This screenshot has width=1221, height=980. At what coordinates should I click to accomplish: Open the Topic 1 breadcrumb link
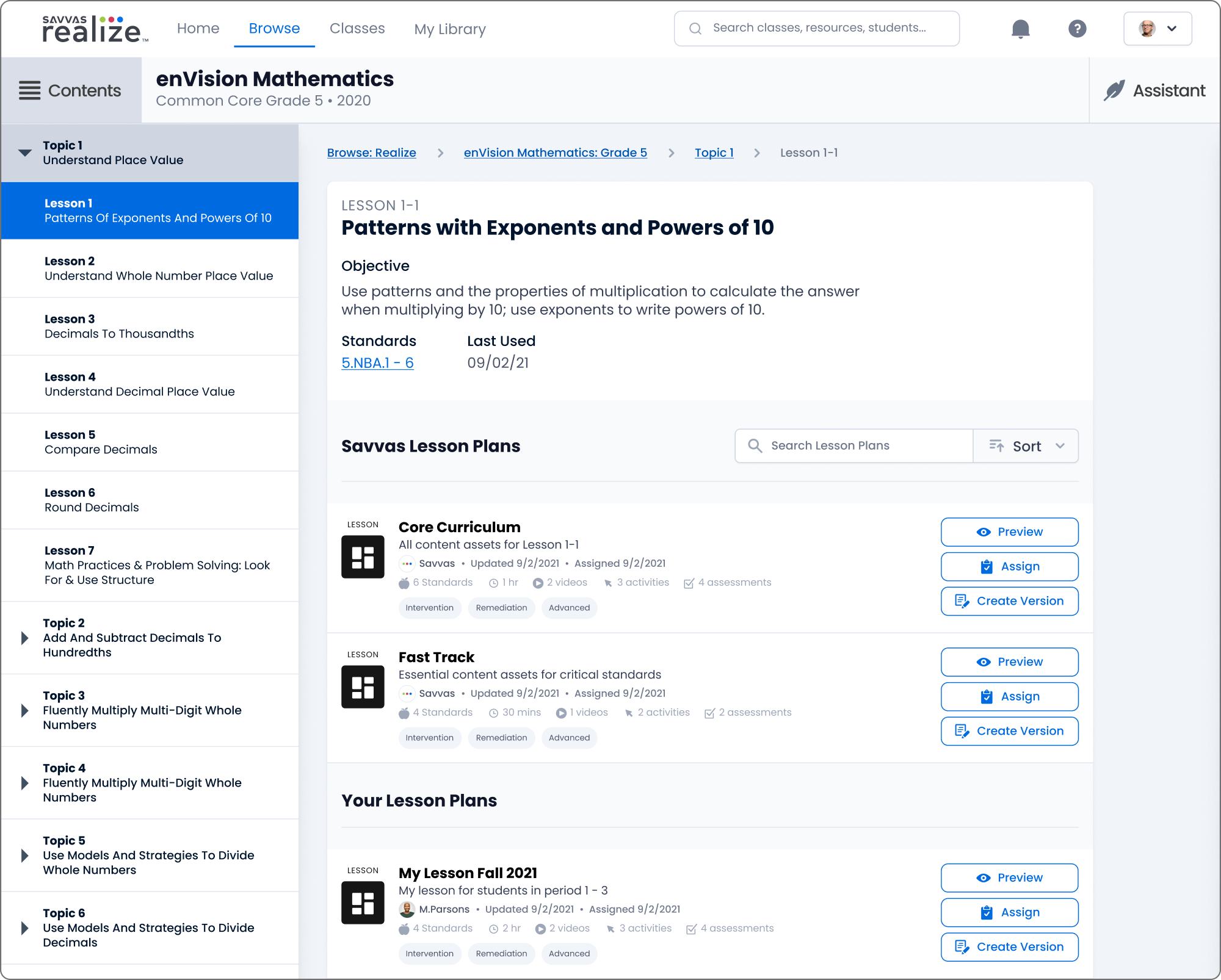pos(714,153)
